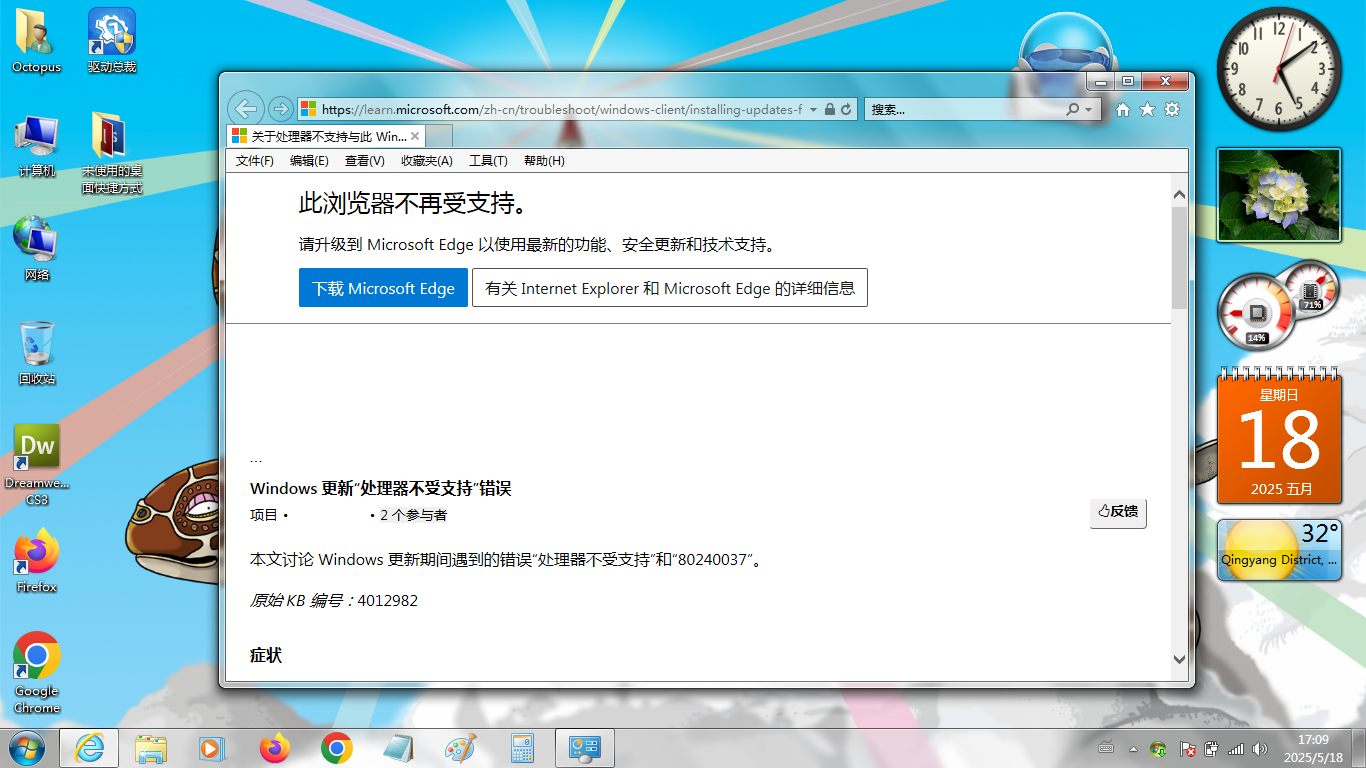Select the 回收站 recycle bin icon
The image size is (1366, 768).
tap(37, 353)
